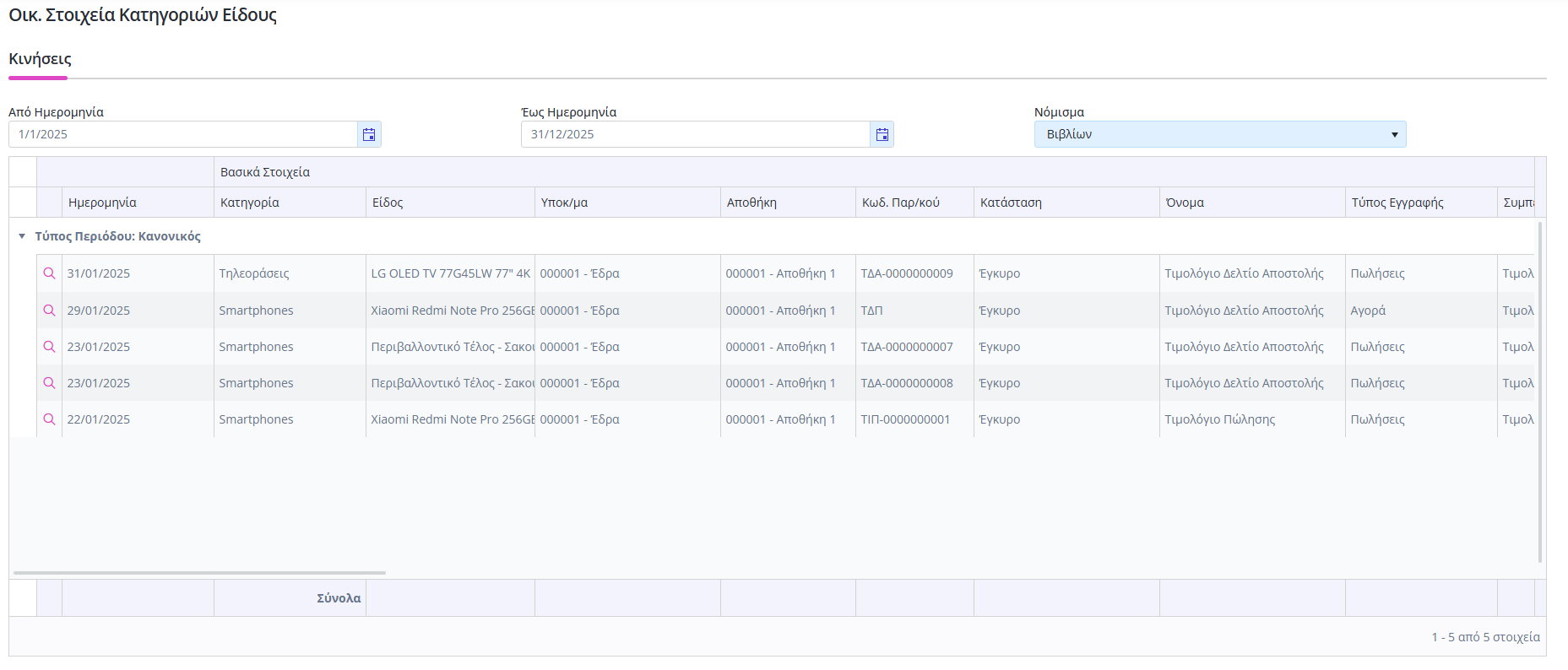The height and width of the screenshot is (670, 1568).
Task: Open magnifier for row ΤΔΑ-0000000007
Action: click(x=49, y=347)
